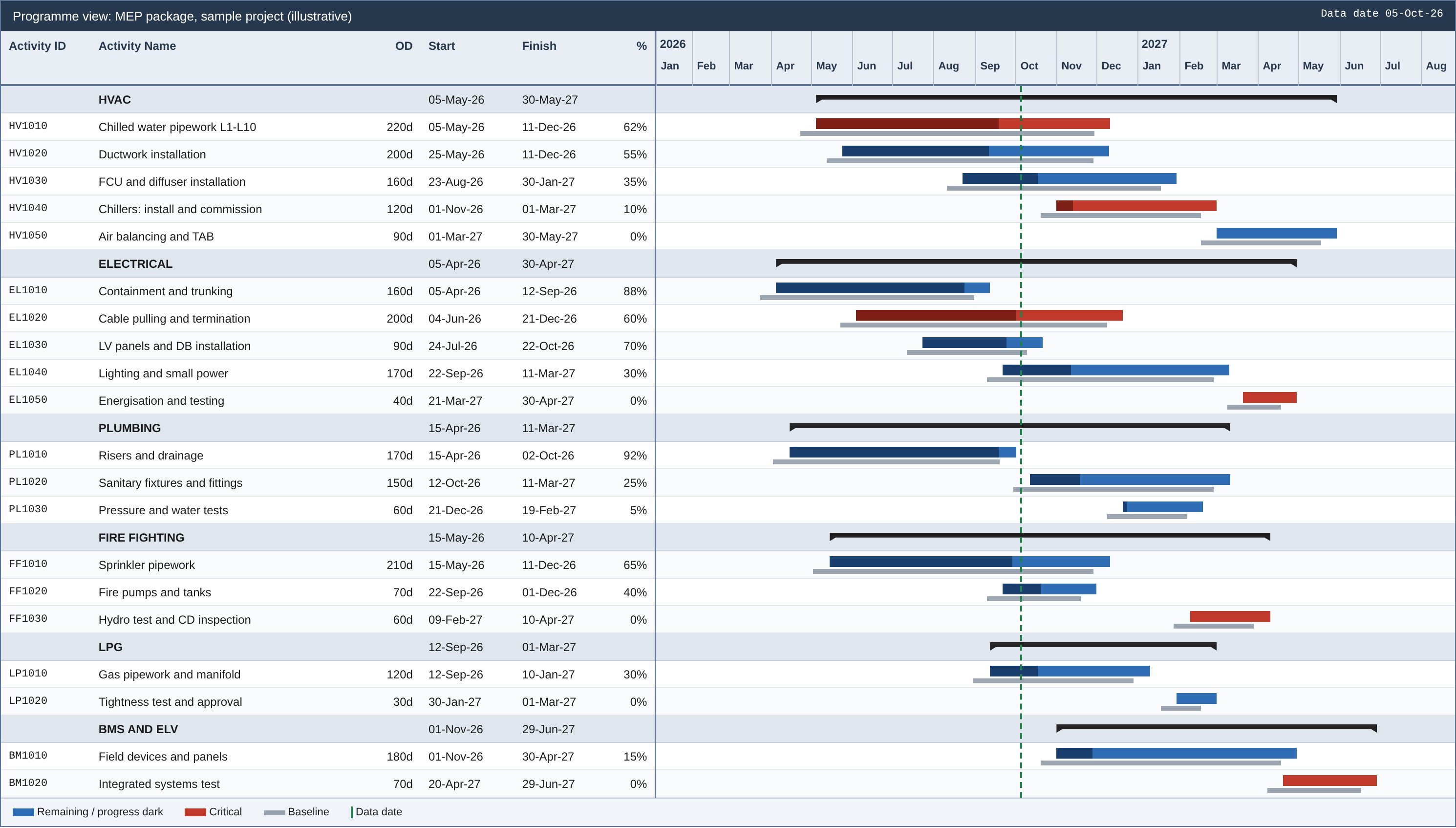
Task: Click the '220d' duration for Chilled water pipework
Action: pos(400,127)
